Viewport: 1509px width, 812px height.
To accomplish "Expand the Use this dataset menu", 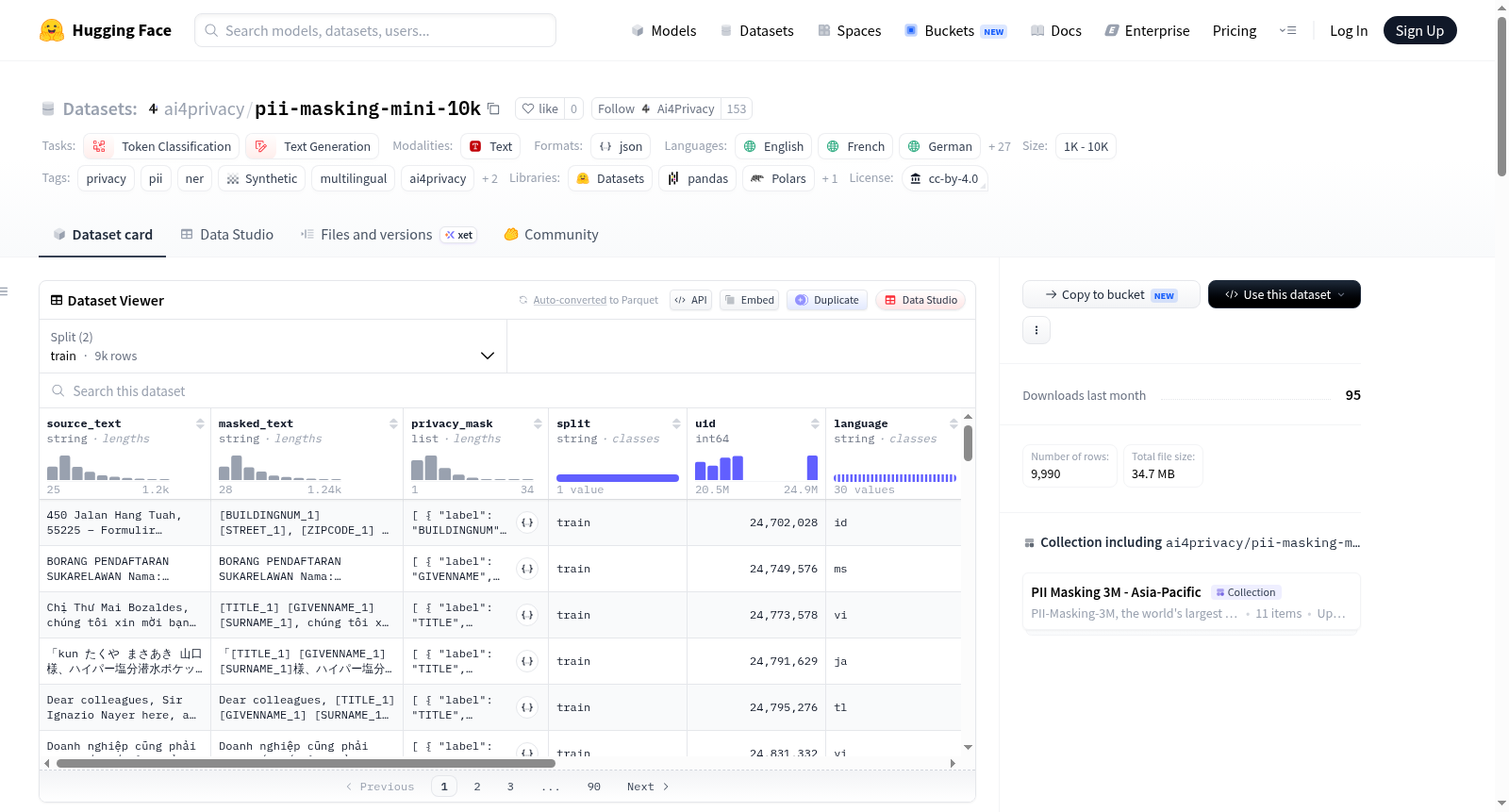I will pos(1284,294).
